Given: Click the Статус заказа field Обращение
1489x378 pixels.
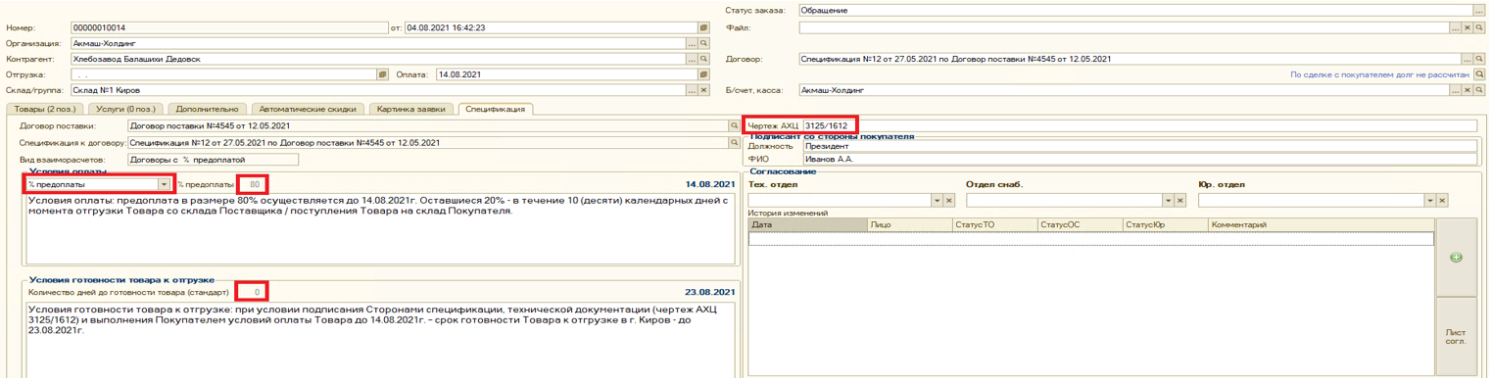Looking at the screenshot, I should click(1136, 10).
